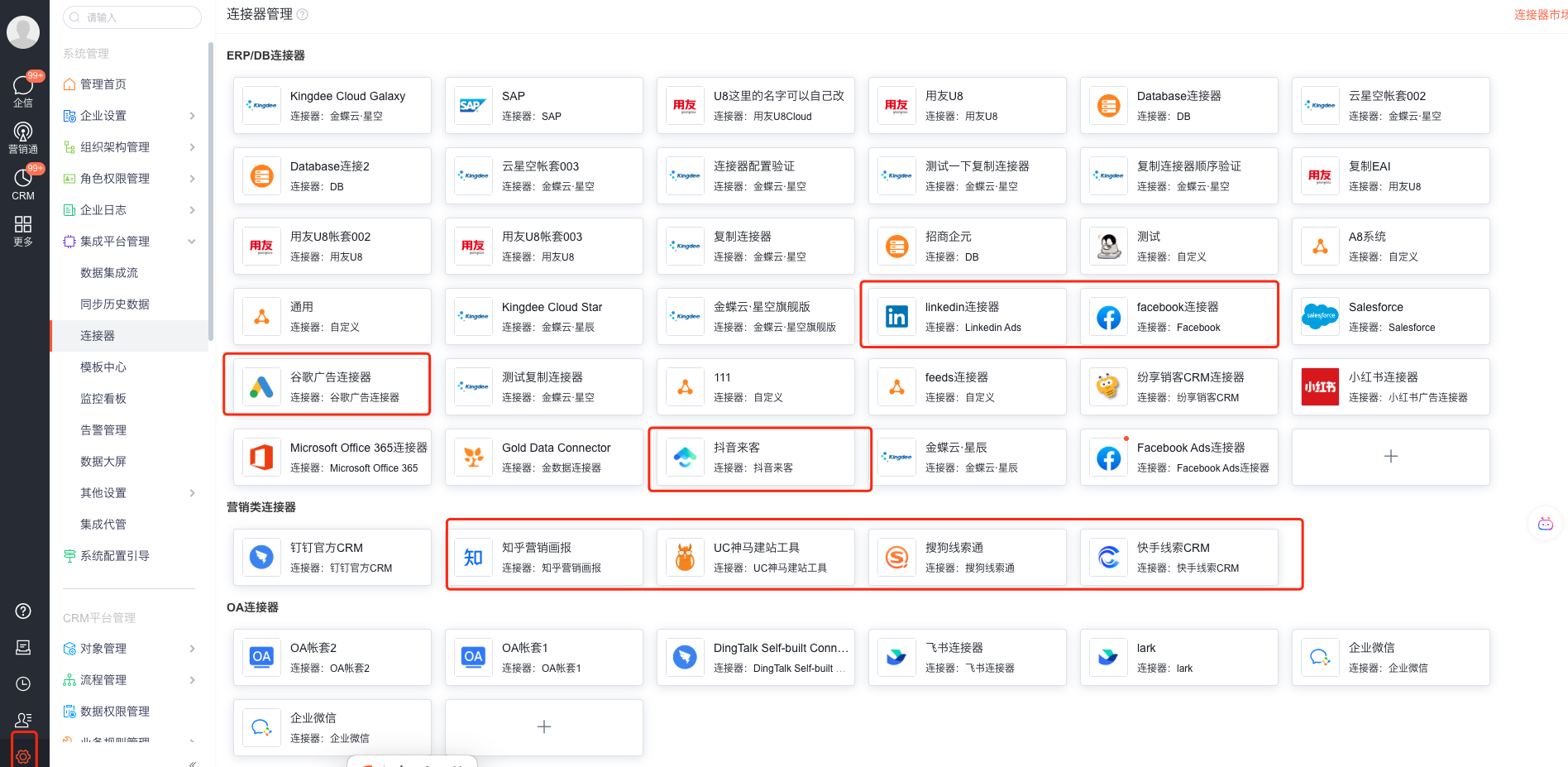Open the OA帐套2 connector card
Viewport: 1568px width, 767px height.
click(332, 658)
